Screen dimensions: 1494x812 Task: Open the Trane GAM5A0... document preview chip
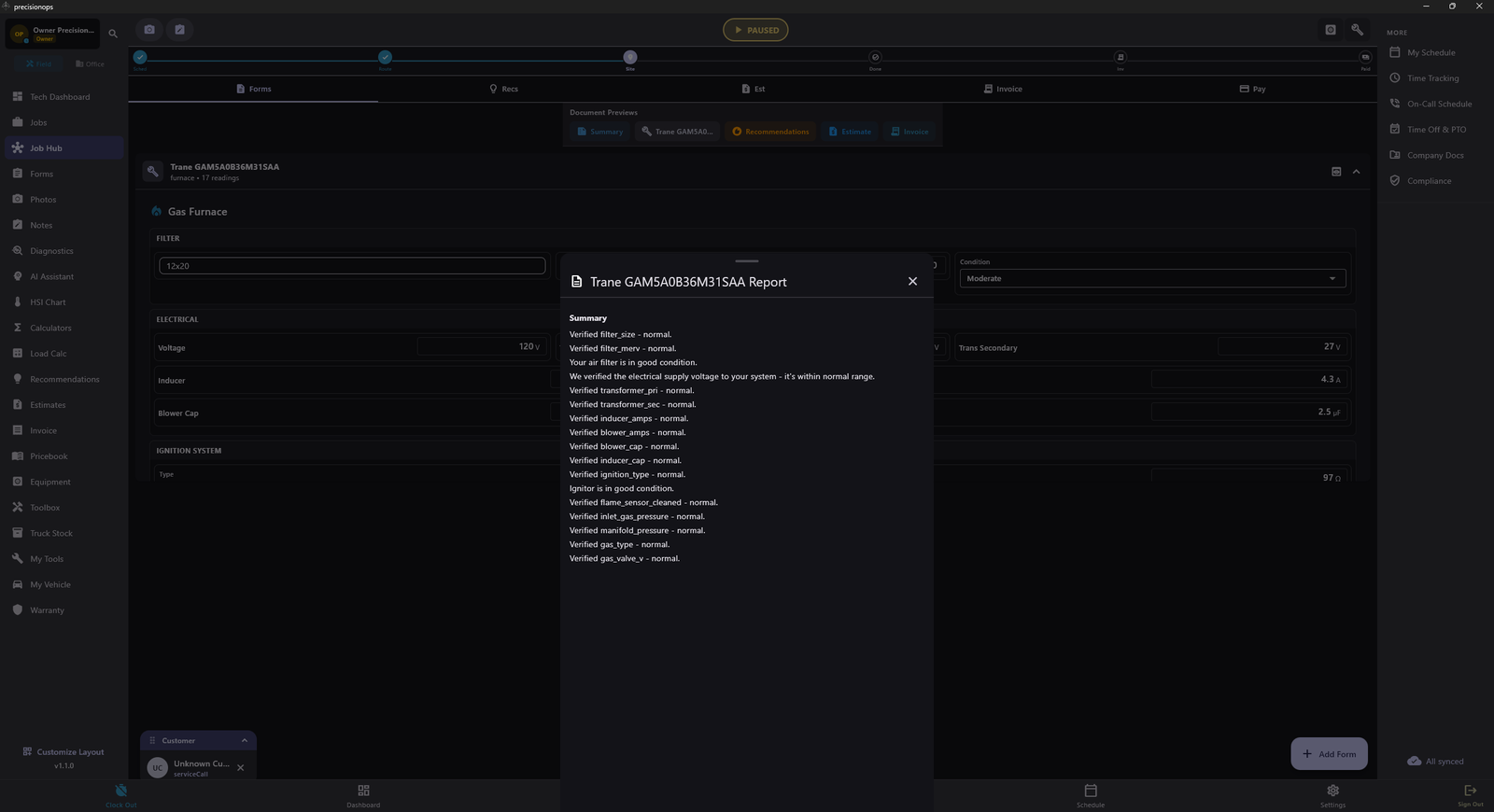coord(677,132)
